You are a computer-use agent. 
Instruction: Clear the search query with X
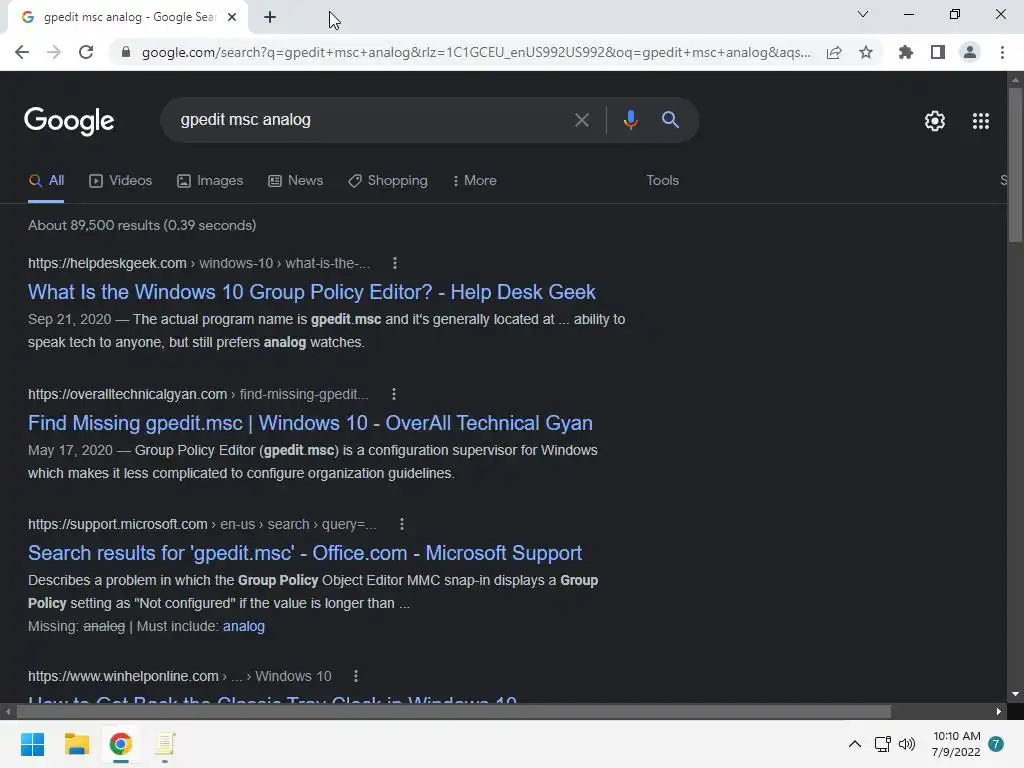(x=581, y=120)
